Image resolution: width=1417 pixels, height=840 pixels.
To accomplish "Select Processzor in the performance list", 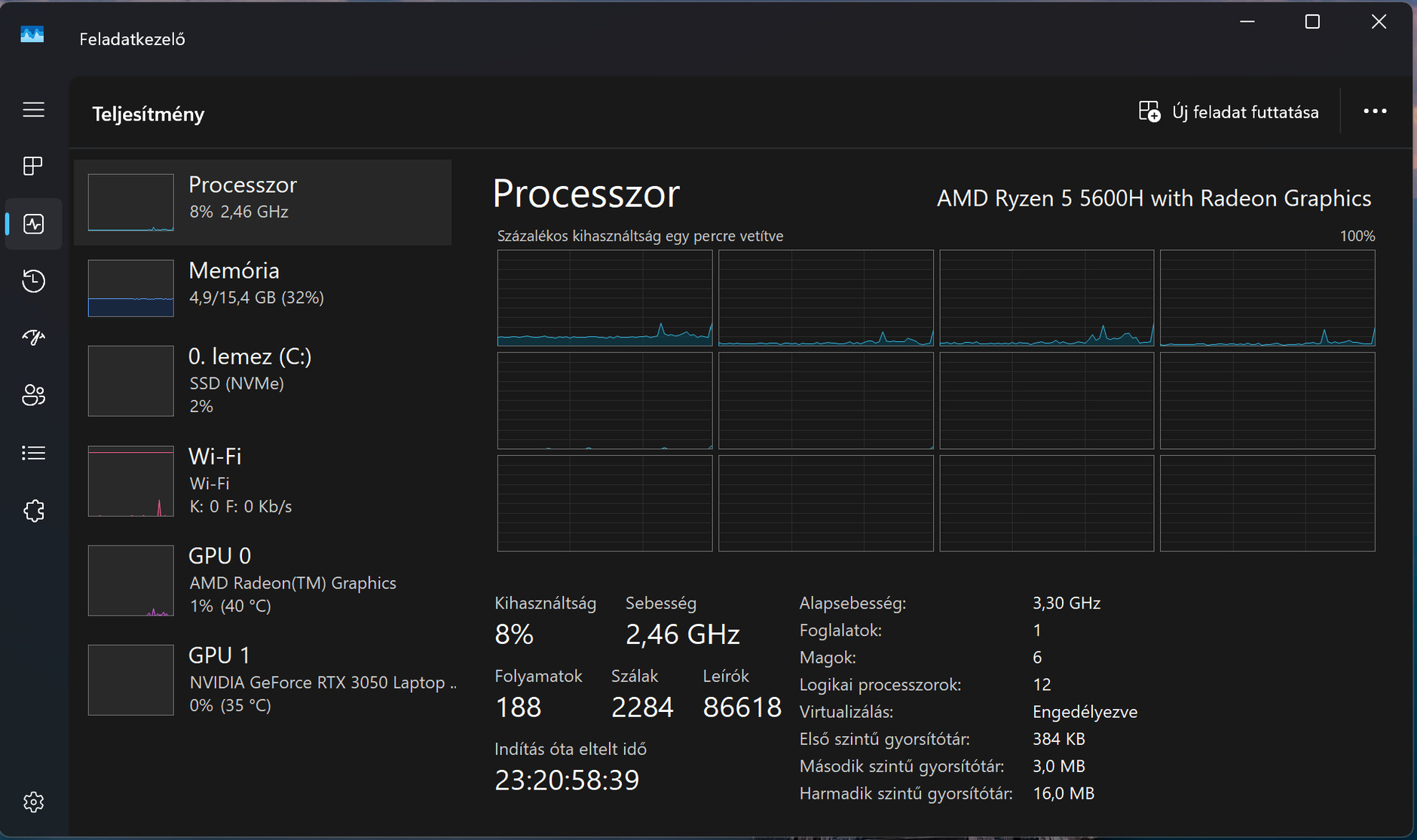I will (x=262, y=202).
